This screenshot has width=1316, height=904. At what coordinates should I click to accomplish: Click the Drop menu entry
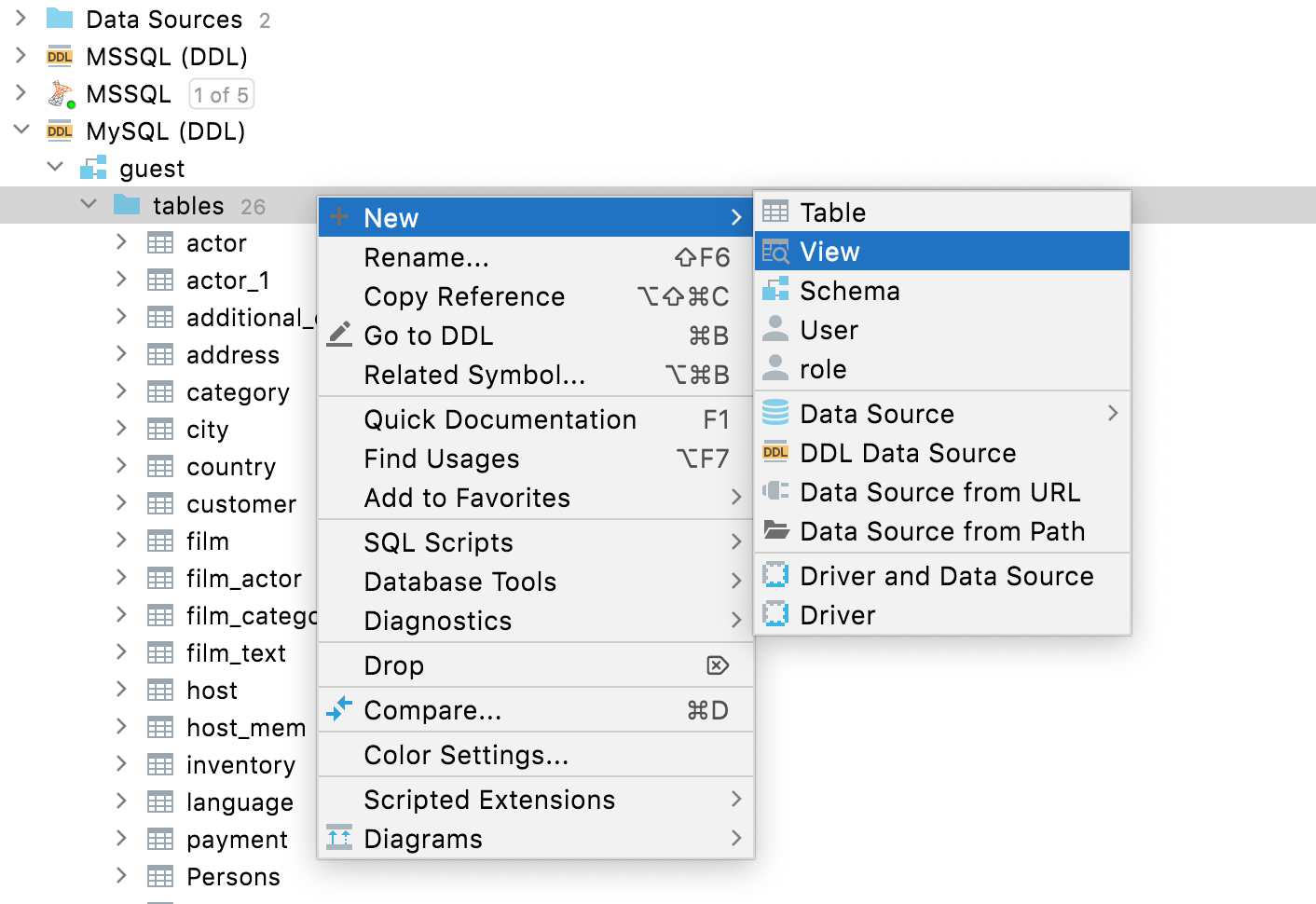(393, 665)
